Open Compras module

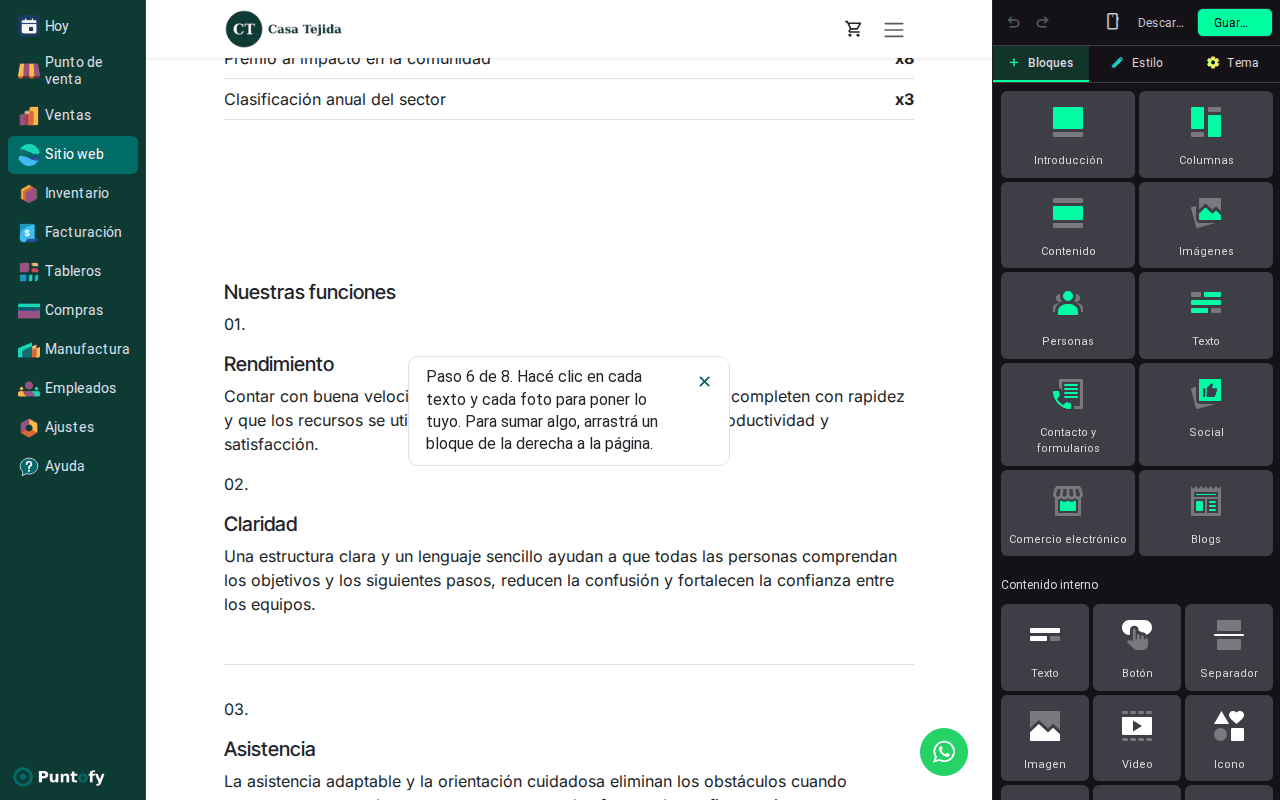click(x=73, y=310)
